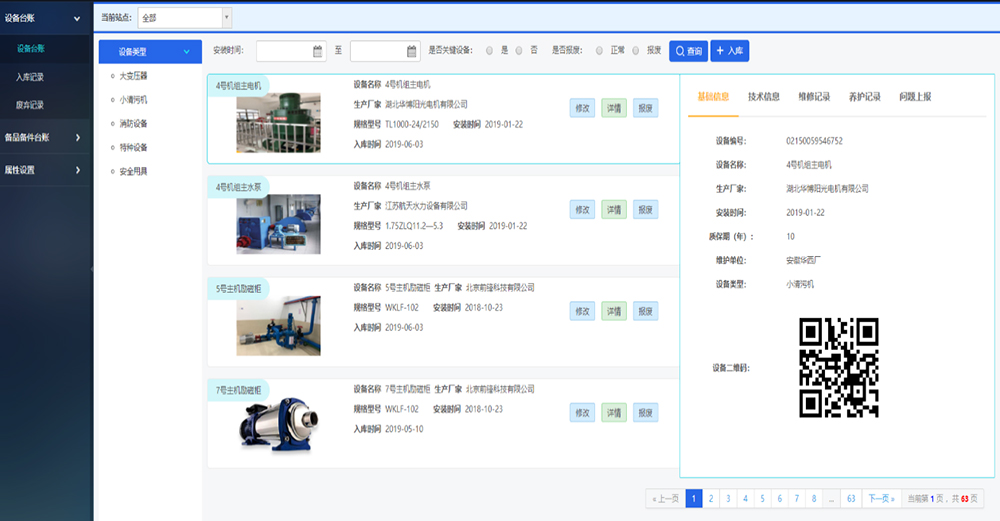This screenshot has width=1000, height=521.
Task: Click the 入库 plus button
Action: [729, 51]
